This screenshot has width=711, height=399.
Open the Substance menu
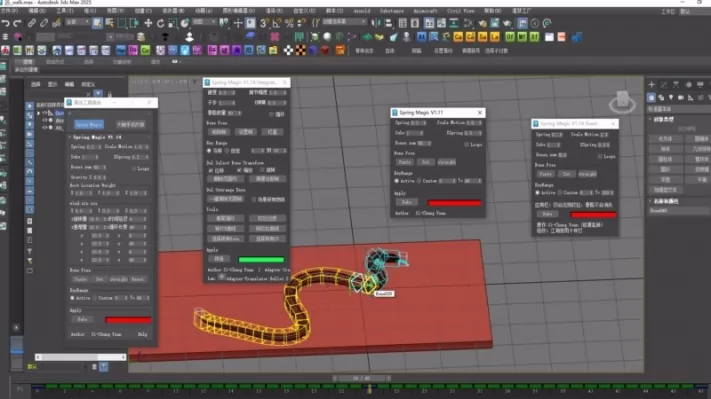[392, 10]
